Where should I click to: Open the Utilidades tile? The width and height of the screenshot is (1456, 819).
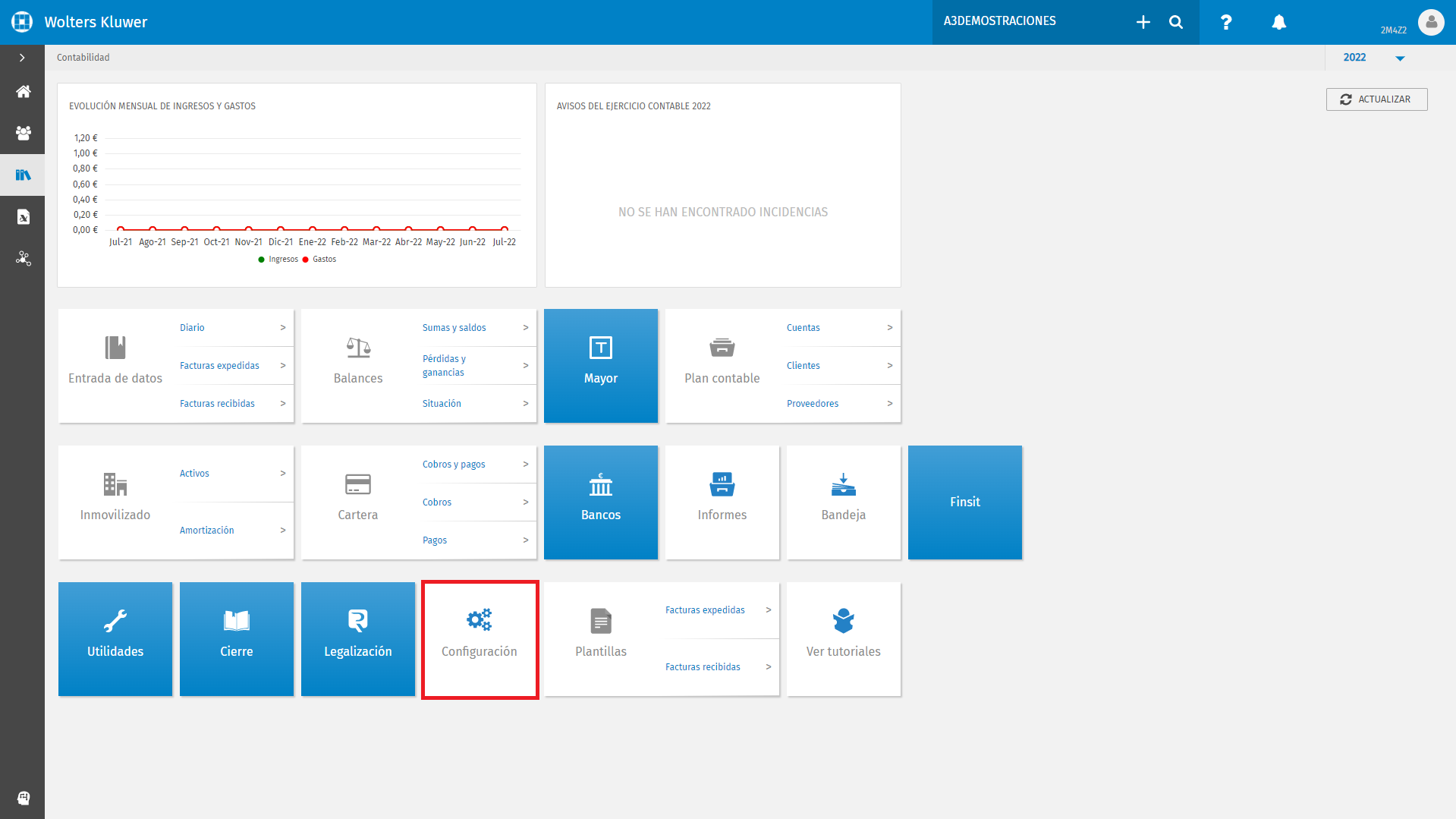[x=115, y=638]
